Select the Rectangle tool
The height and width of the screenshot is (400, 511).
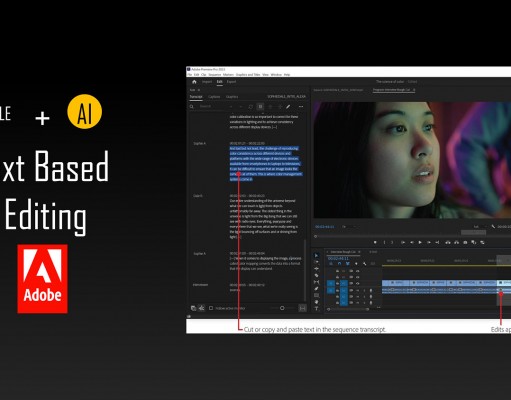click(317, 295)
